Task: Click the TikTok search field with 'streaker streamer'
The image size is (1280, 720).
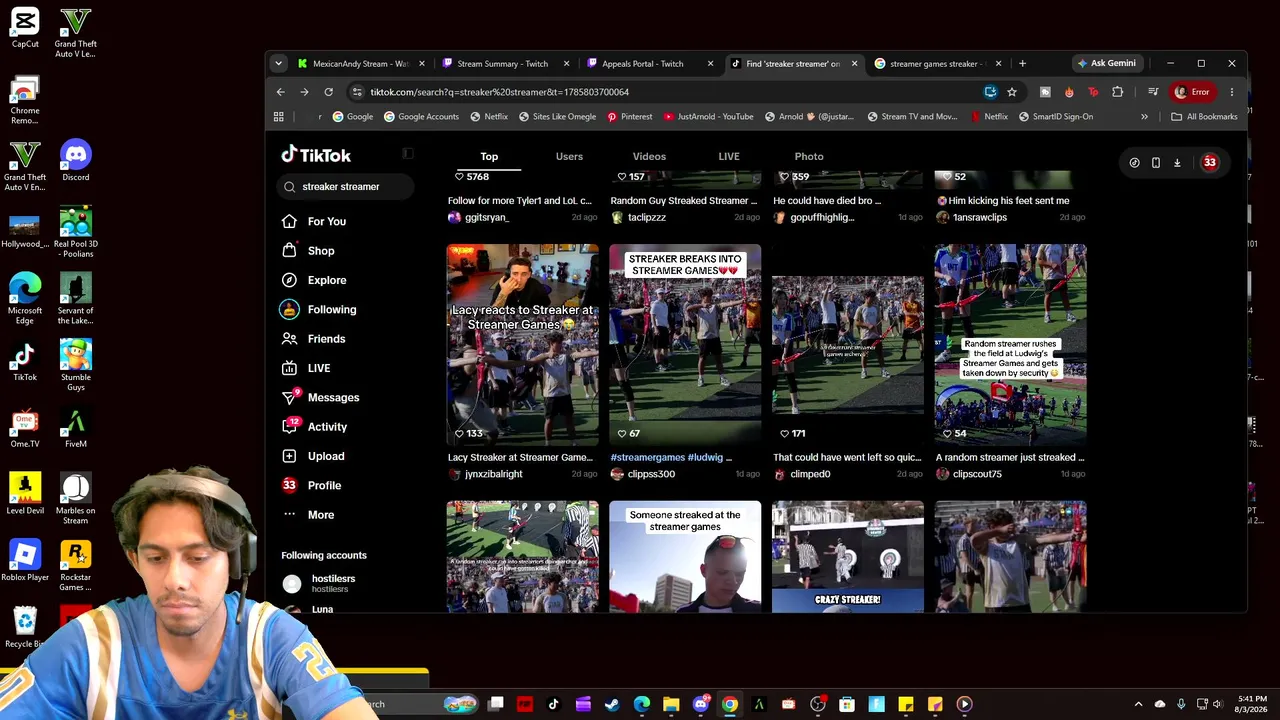Action: 346,187
